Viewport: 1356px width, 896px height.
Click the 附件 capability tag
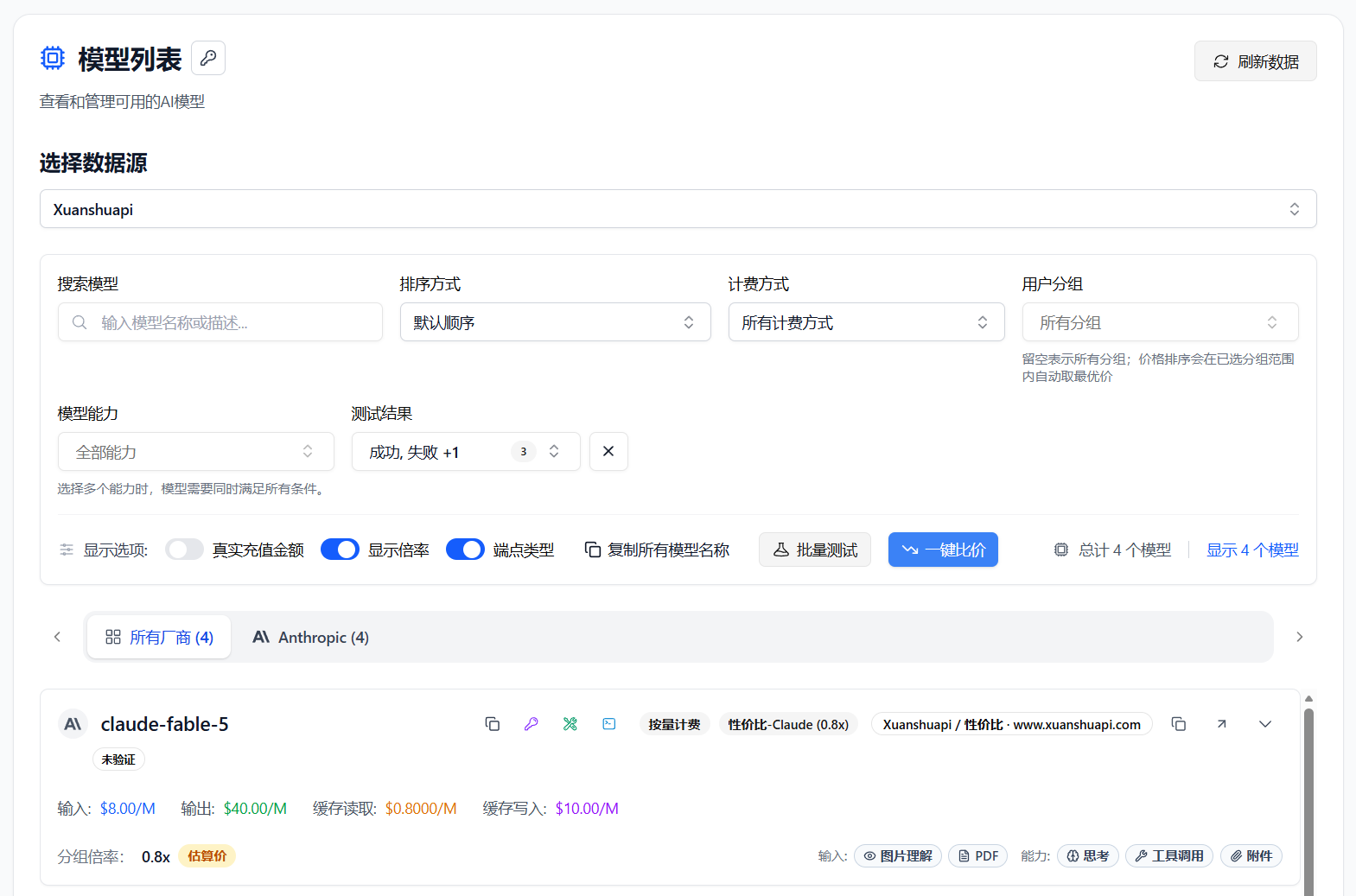coord(1251,855)
